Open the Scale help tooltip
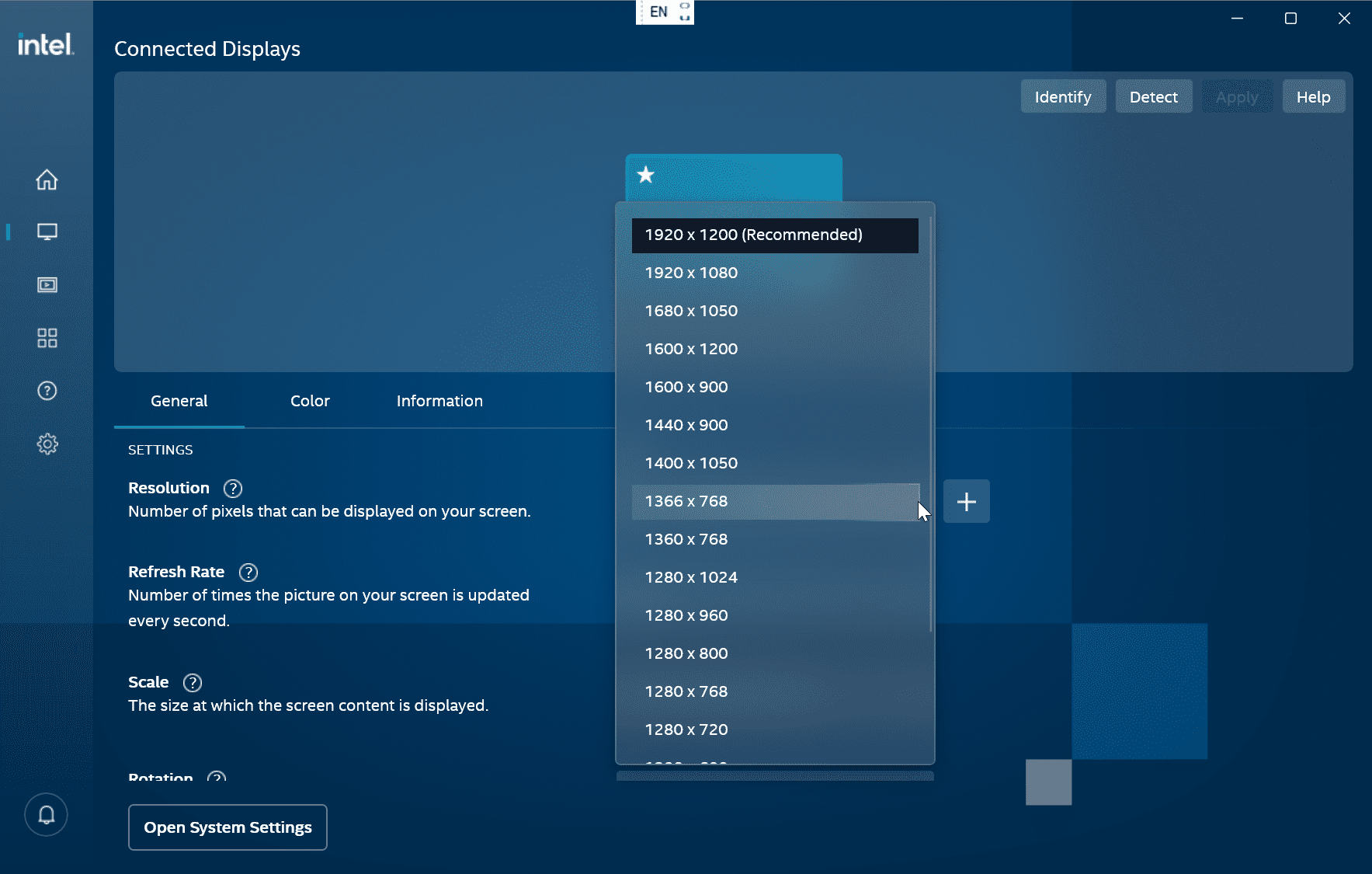The width and height of the screenshot is (1372, 874). [193, 683]
